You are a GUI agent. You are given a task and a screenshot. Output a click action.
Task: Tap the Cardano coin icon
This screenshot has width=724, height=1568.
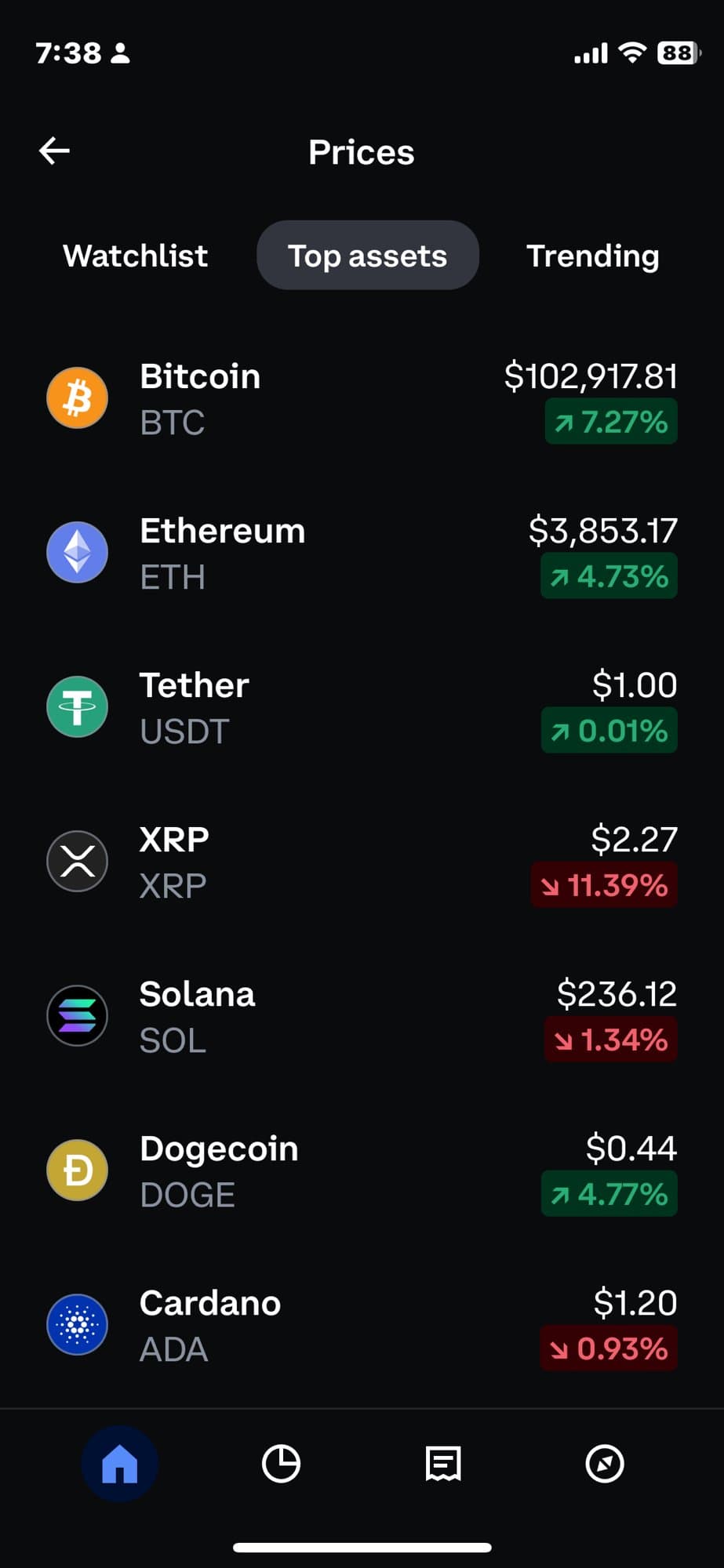pos(77,1324)
